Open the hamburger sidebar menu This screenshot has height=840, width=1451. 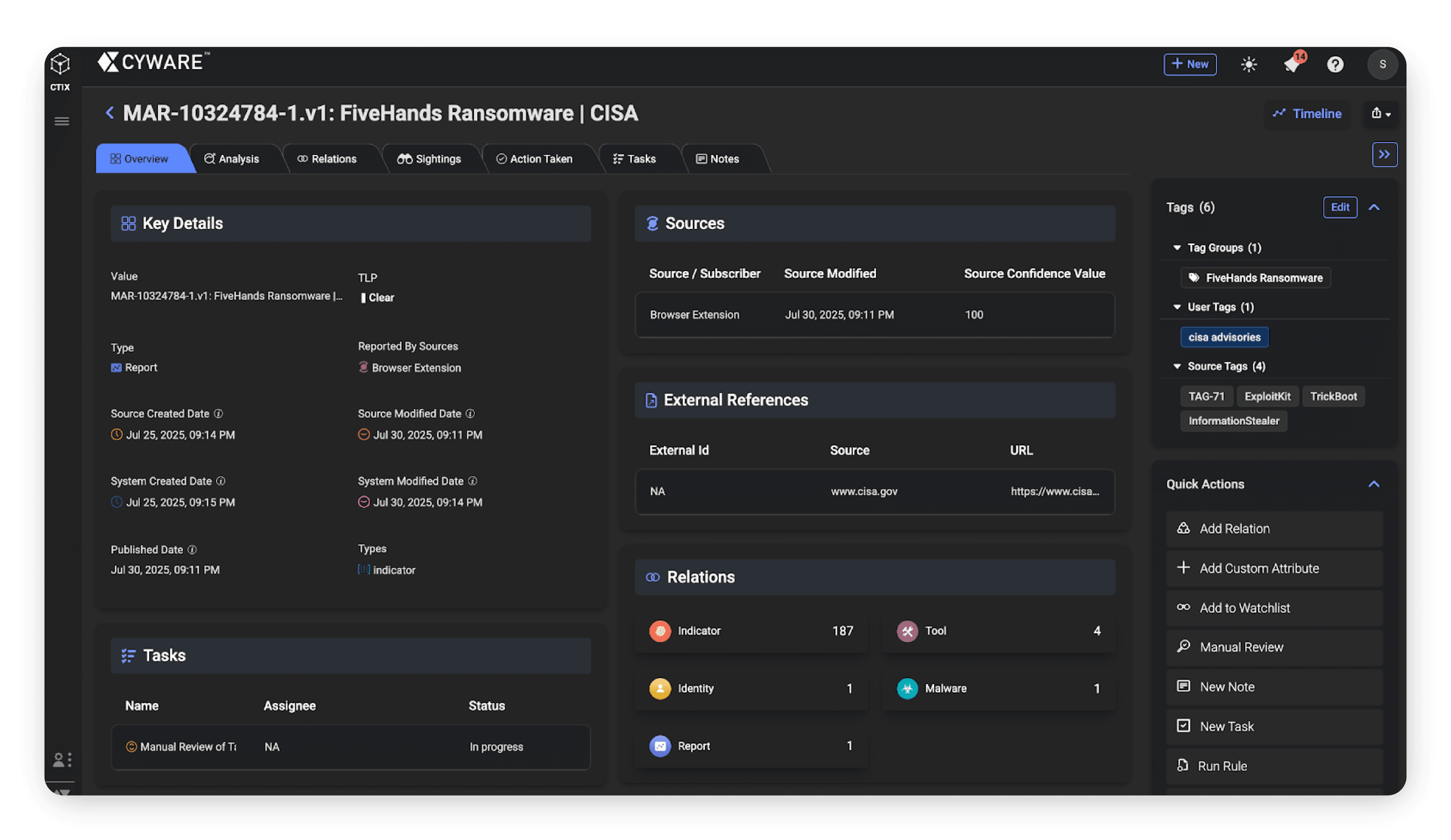click(62, 121)
